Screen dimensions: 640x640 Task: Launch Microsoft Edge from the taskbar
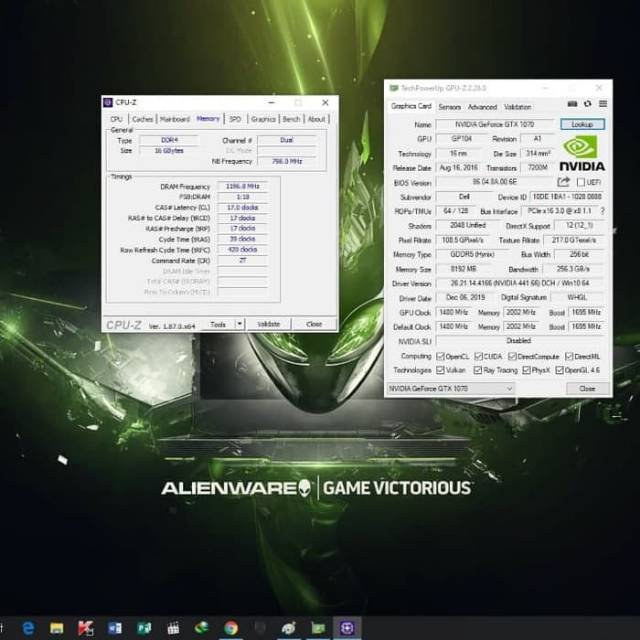pyautogui.click(x=28, y=628)
